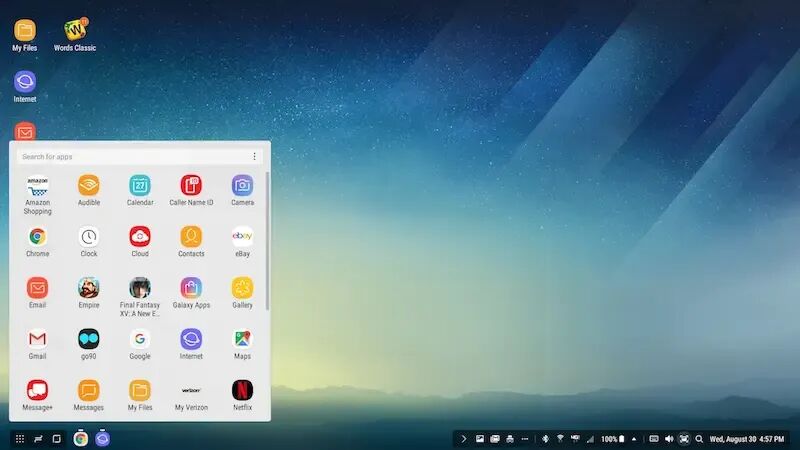
Task: Open Final Fantasy XV game
Action: [140, 297]
